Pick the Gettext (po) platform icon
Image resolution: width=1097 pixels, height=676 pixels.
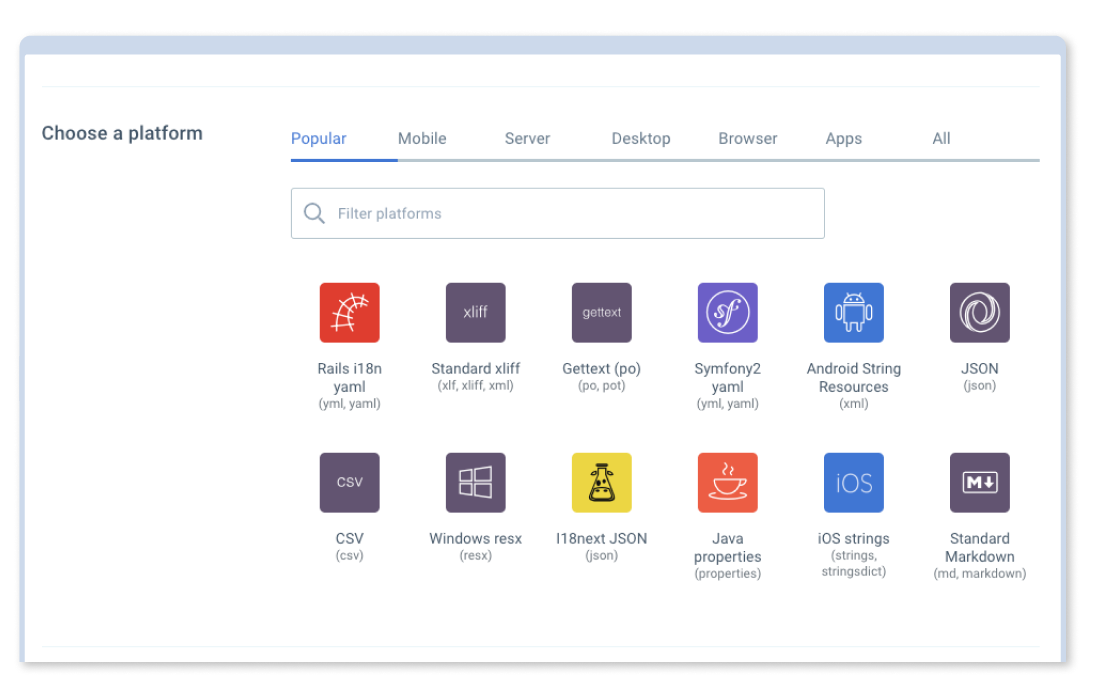[x=602, y=313]
